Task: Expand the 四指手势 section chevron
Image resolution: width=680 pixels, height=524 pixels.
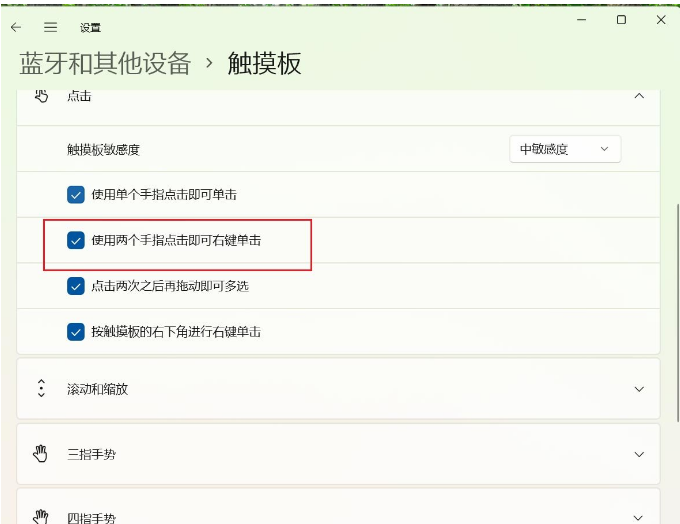Action: click(x=638, y=518)
